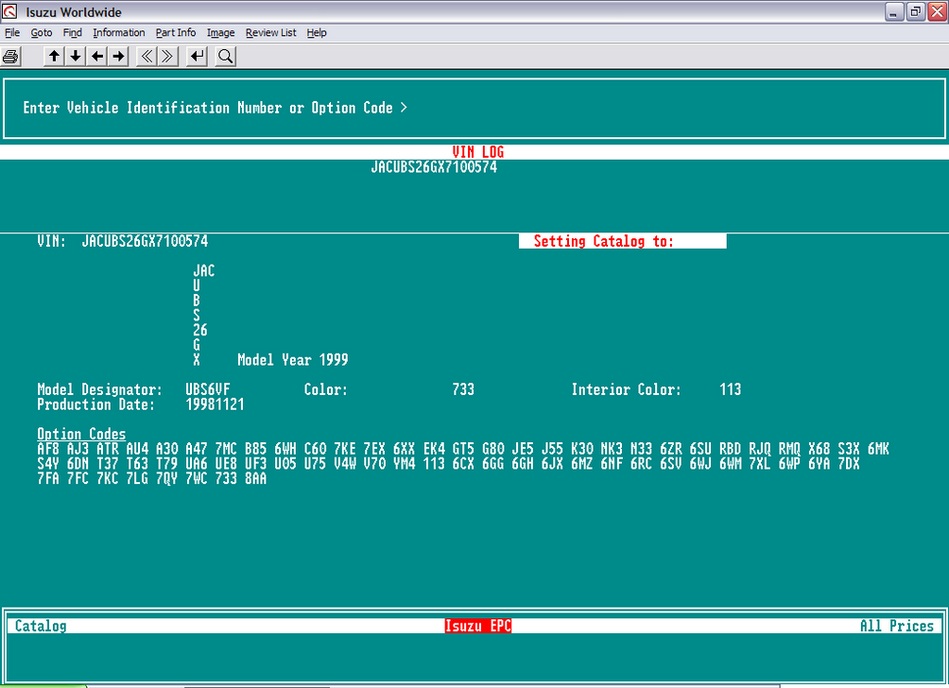The height and width of the screenshot is (688, 949).
Task: Close the Isuzu Worldwide window
Action: 937,12
